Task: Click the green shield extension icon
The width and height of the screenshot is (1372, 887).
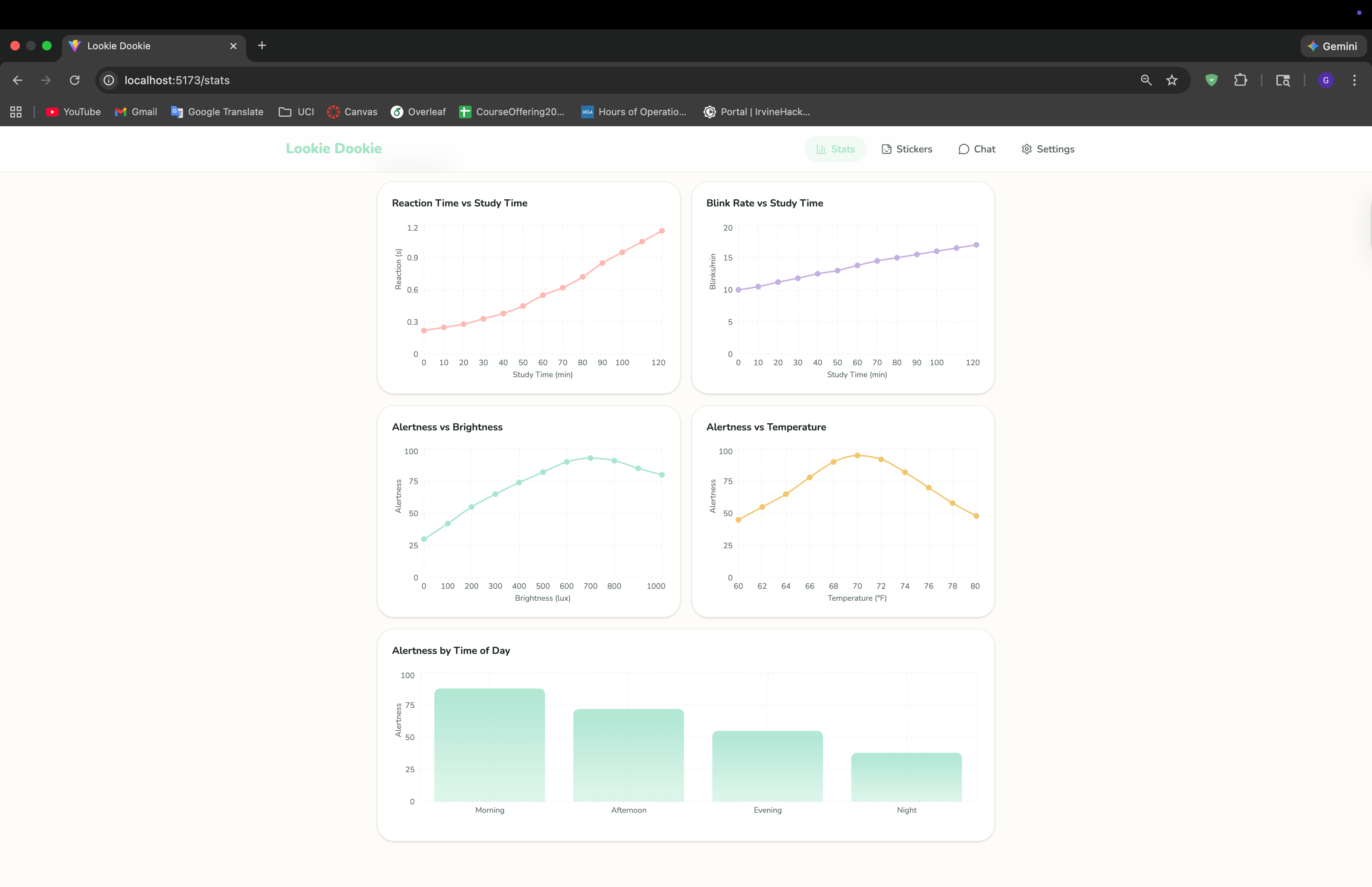Action: coord(1211,80)
